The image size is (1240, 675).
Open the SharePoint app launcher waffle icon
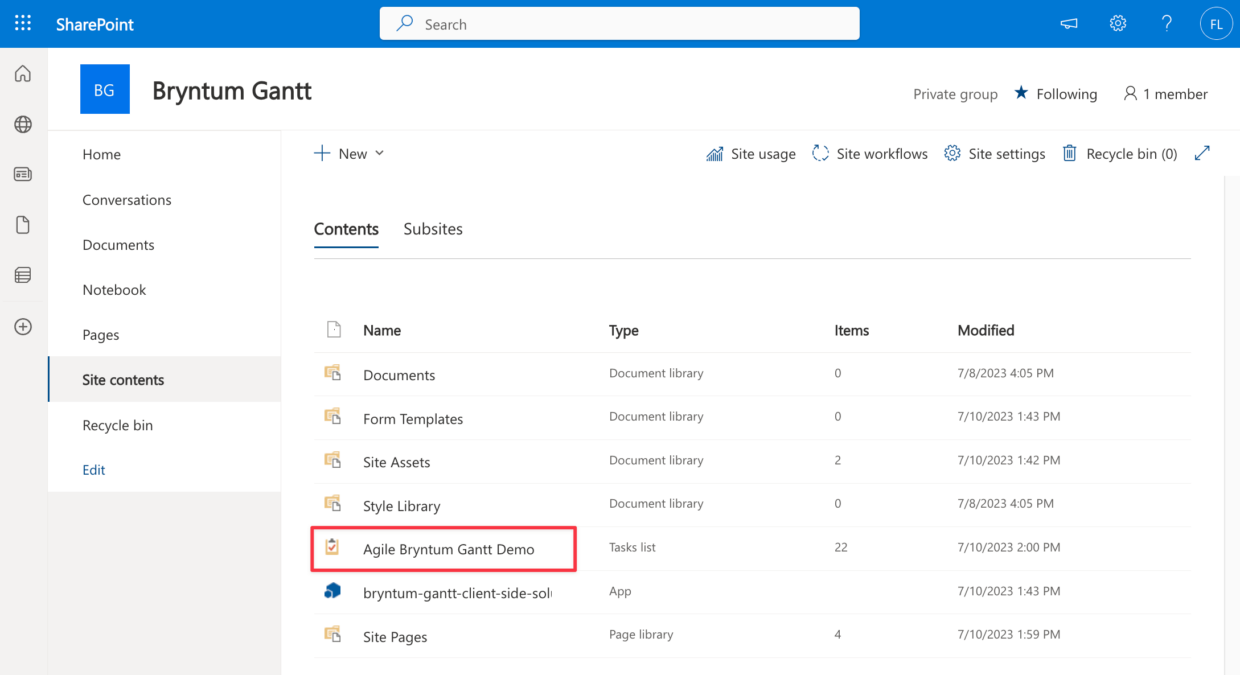[x=22, y=23]
